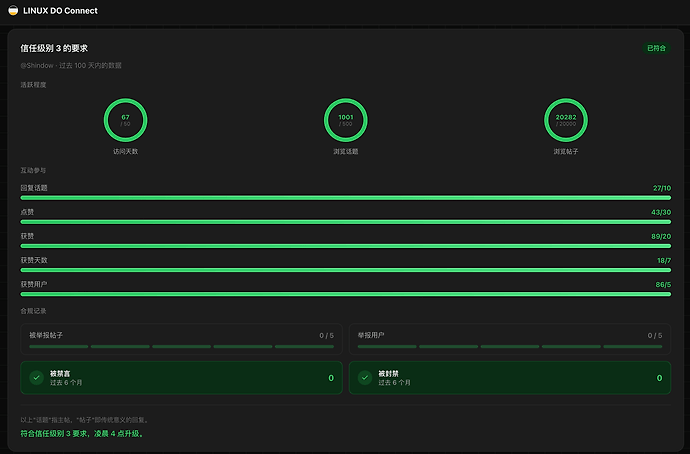Click the 符合信任级别 3 要求 upgrade notice
This screenshot has width=690, height=454.
[82, 434]
